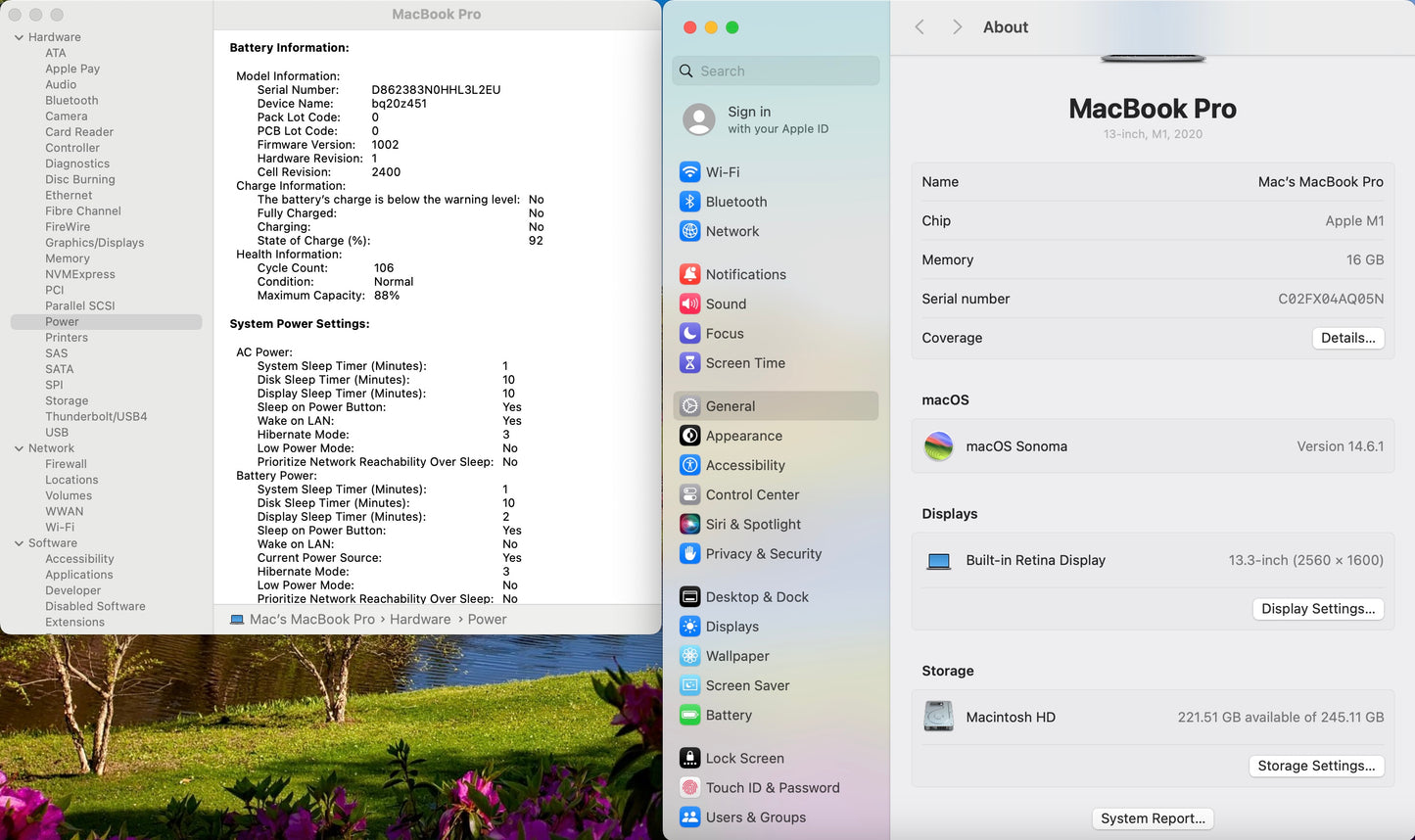The image size is (1415, 840).
Task: Click the System Report... button
Action: click(x=1153, y=818)
